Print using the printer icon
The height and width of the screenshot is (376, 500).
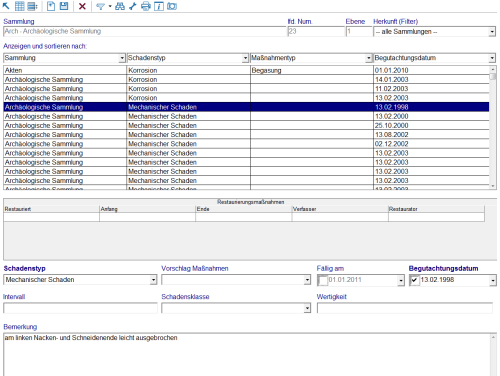tap(146, 6)
